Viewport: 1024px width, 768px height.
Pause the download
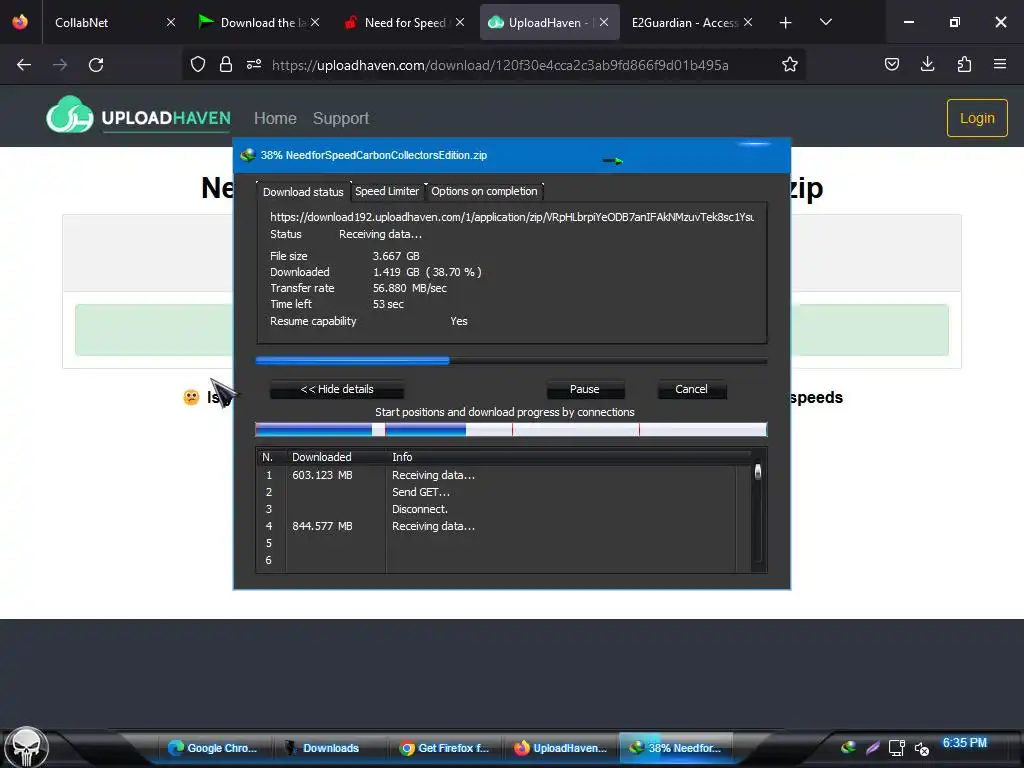click(x=585, y=389)
